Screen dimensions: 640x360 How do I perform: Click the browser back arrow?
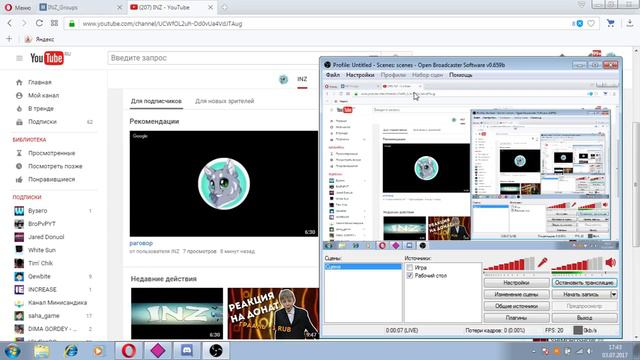click(x=10, y=23)
